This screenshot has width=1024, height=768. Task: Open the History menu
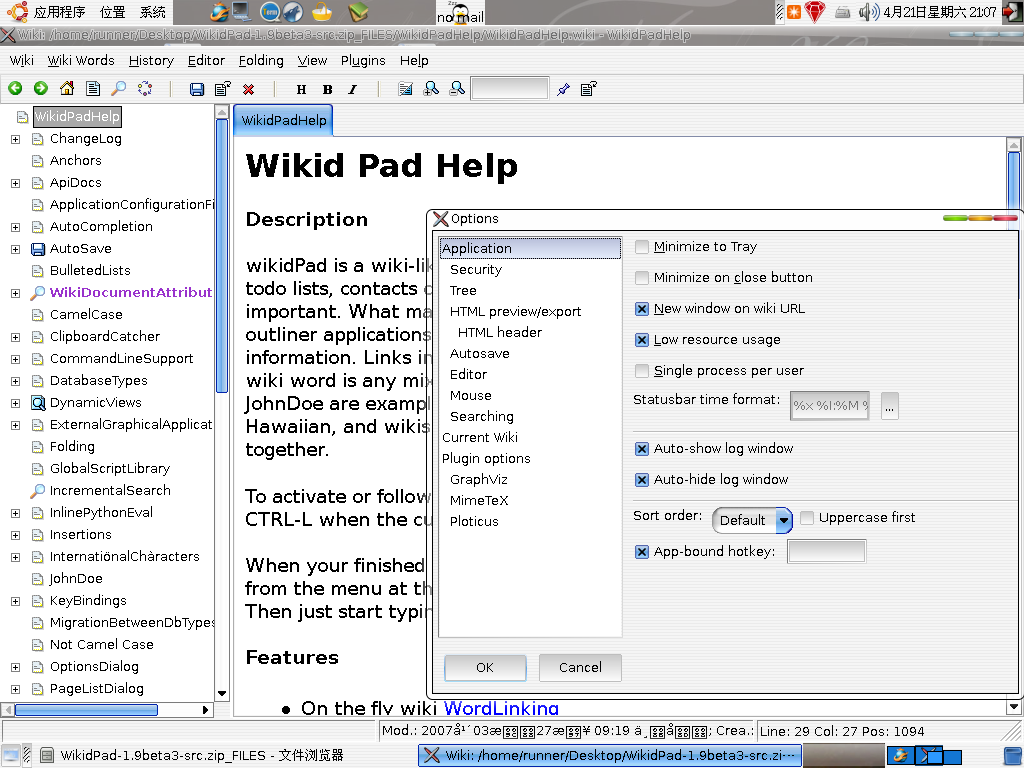[151, 61]
